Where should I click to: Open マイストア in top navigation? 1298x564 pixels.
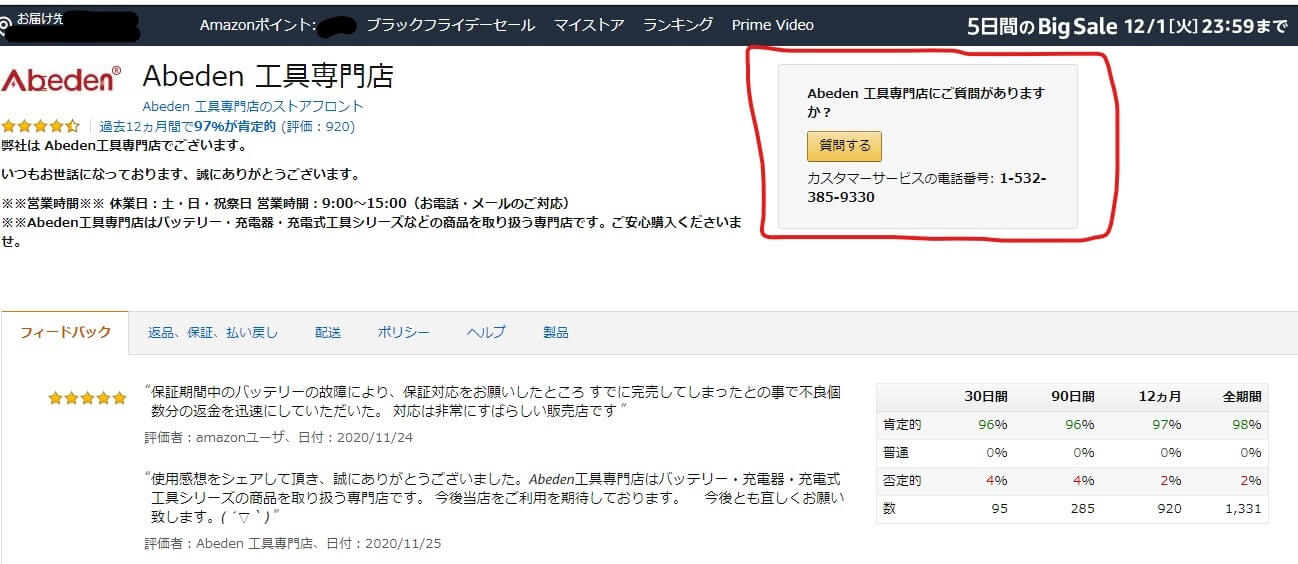(x=589, y=25)
